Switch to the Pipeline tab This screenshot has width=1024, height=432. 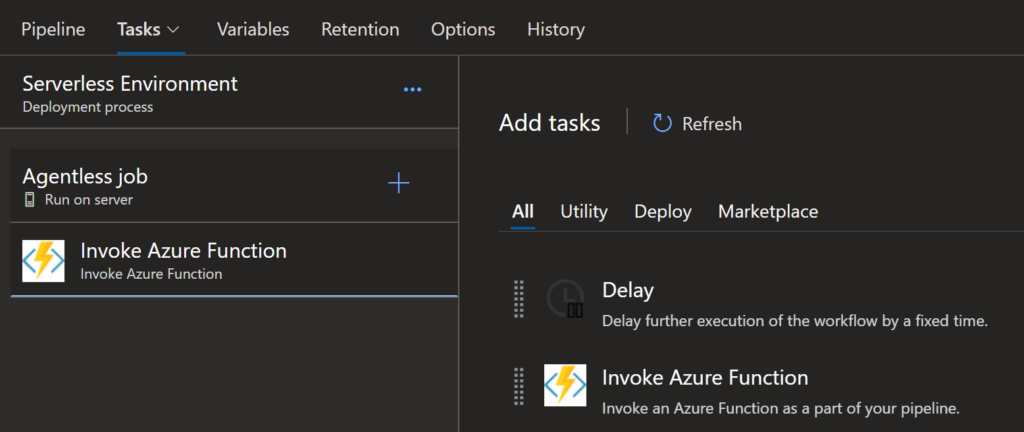point(53,30)
